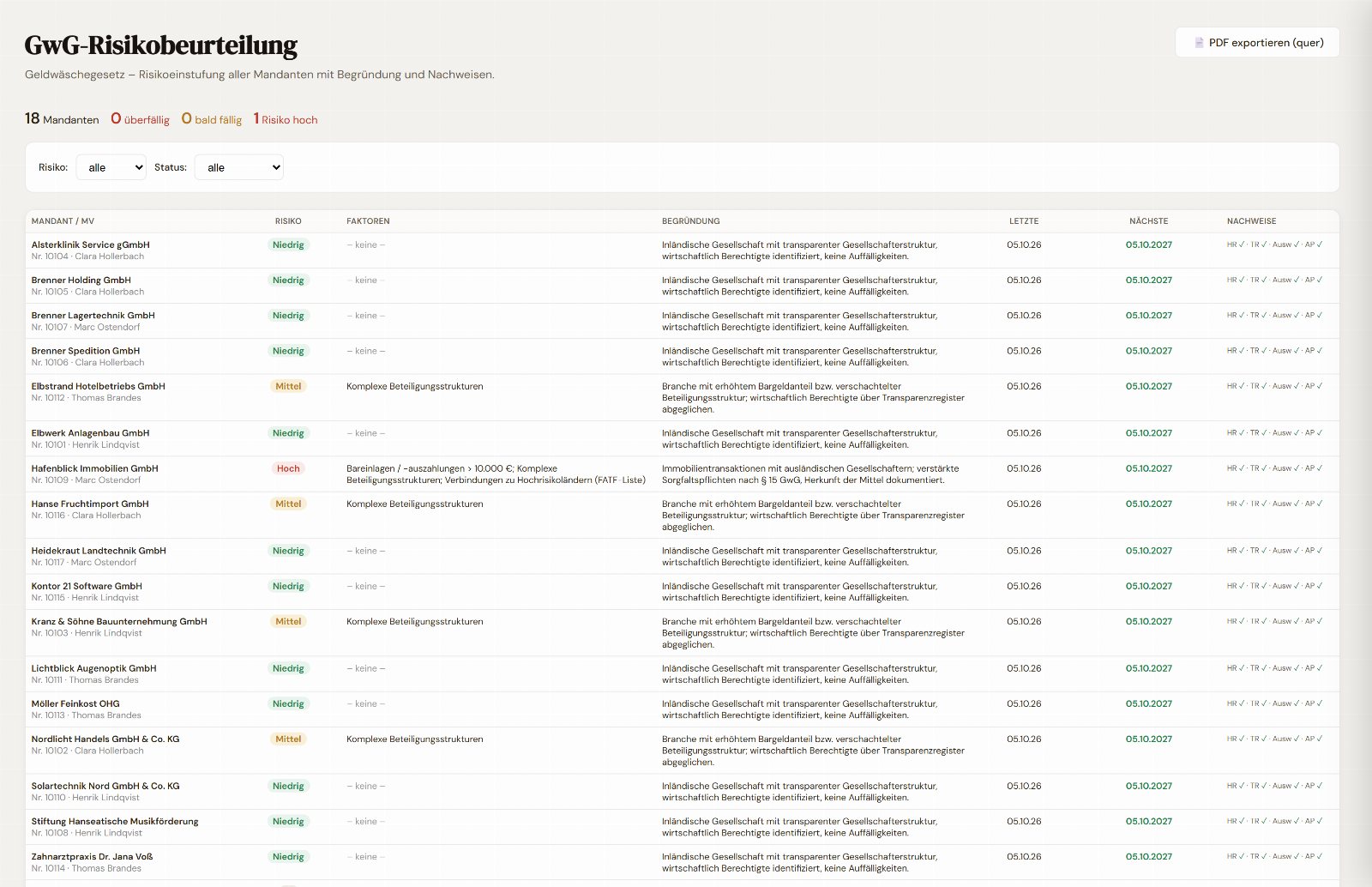Click the Möller Feinkost OHG client
This screenshot has width=1372, height=887.
(75, 703)
